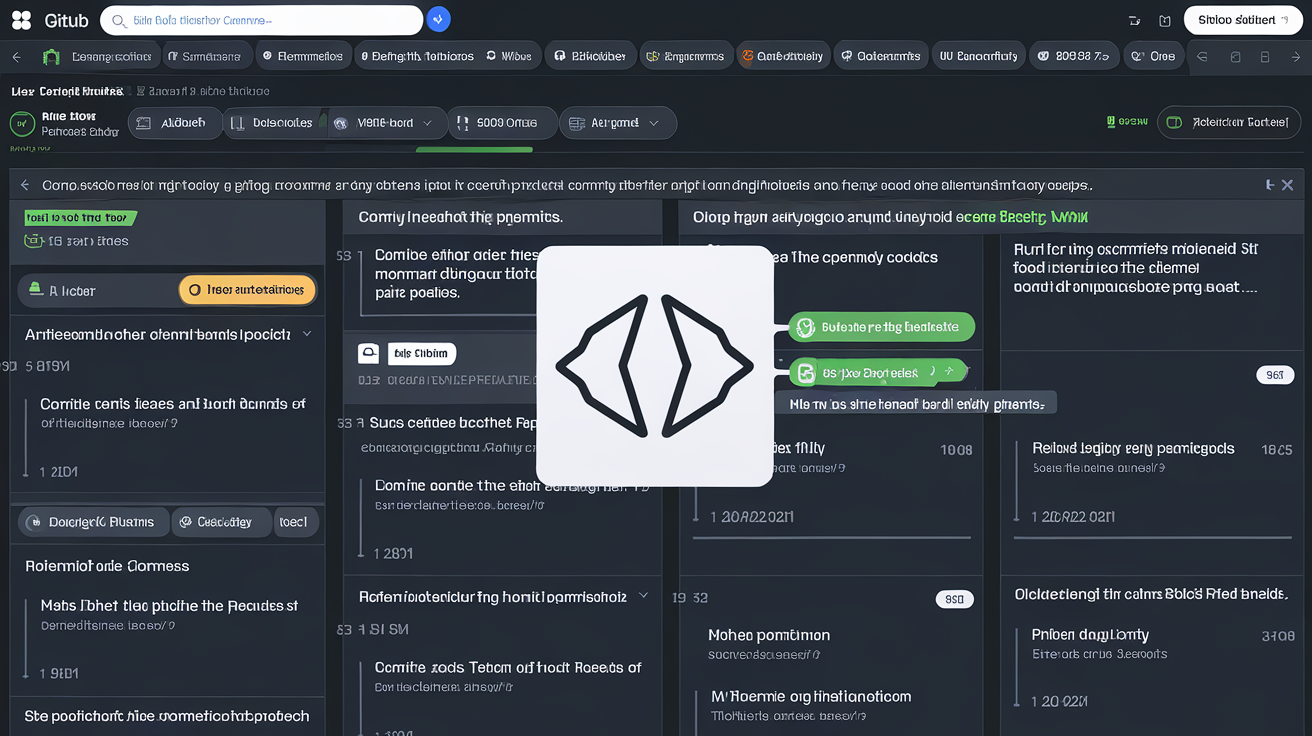Open the Flemmmelos tab
1312x736 pixels.
303,57
